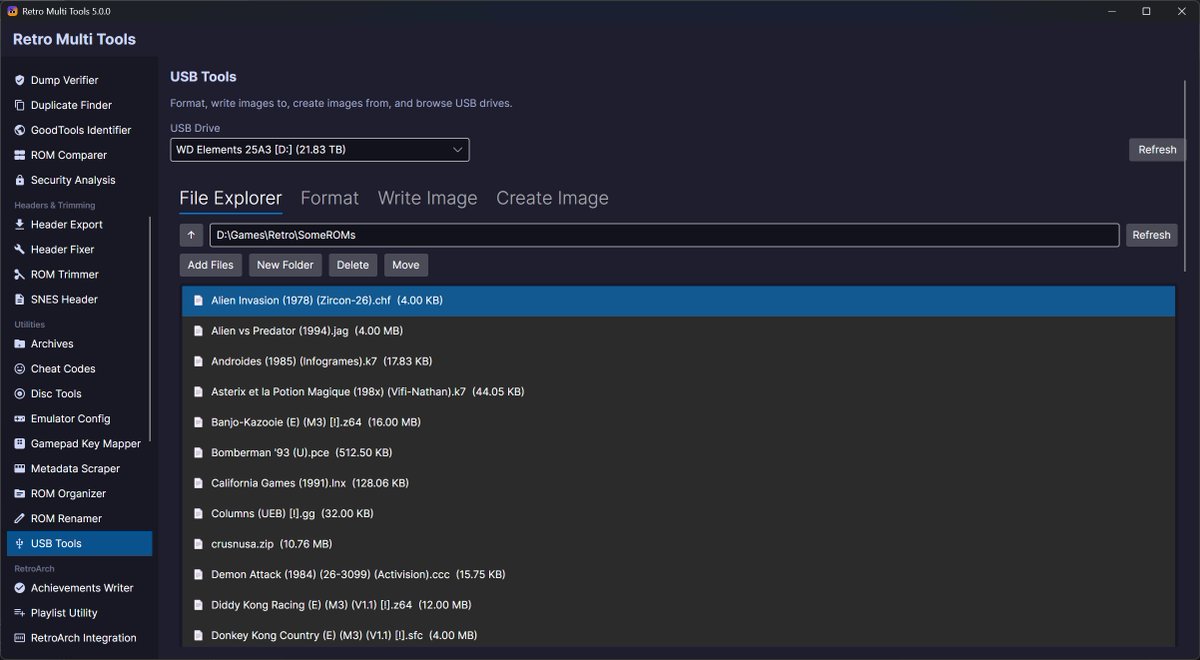Launch the Metadata Scraper tool
Image resolution: width=1200 pixels, height=660 pixels.
click(79, 469)
